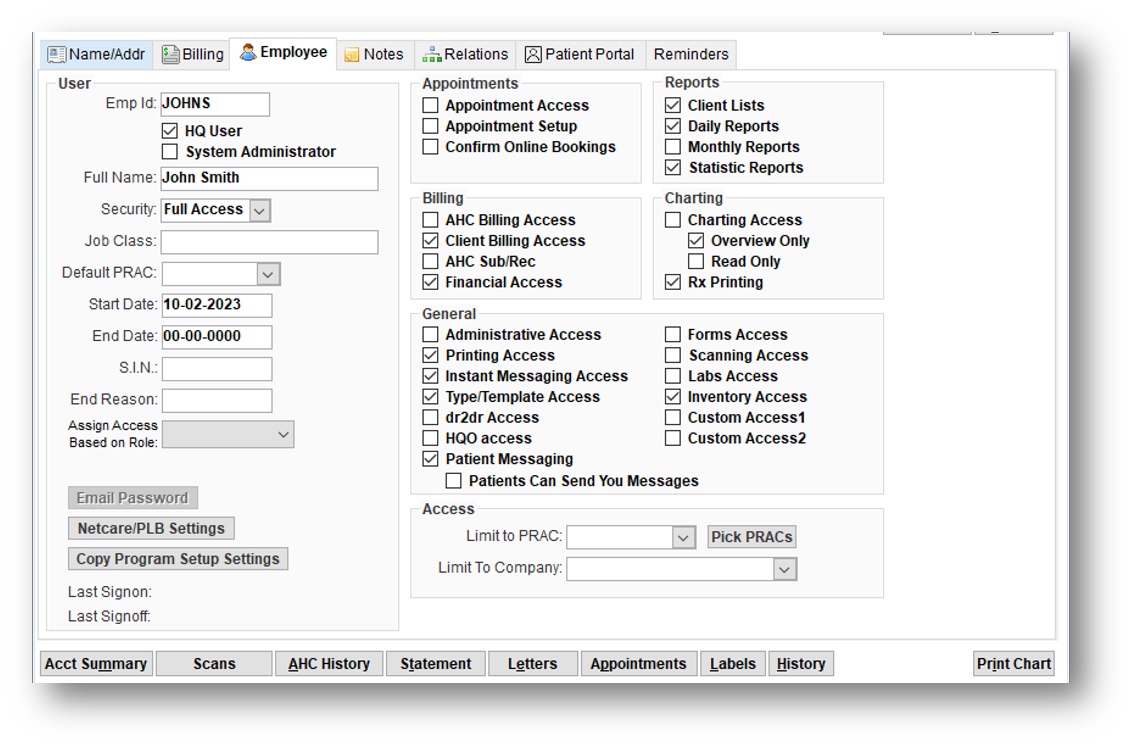Toggle Instant Messaging Access

pyautogui.click(x=431, y=376)
